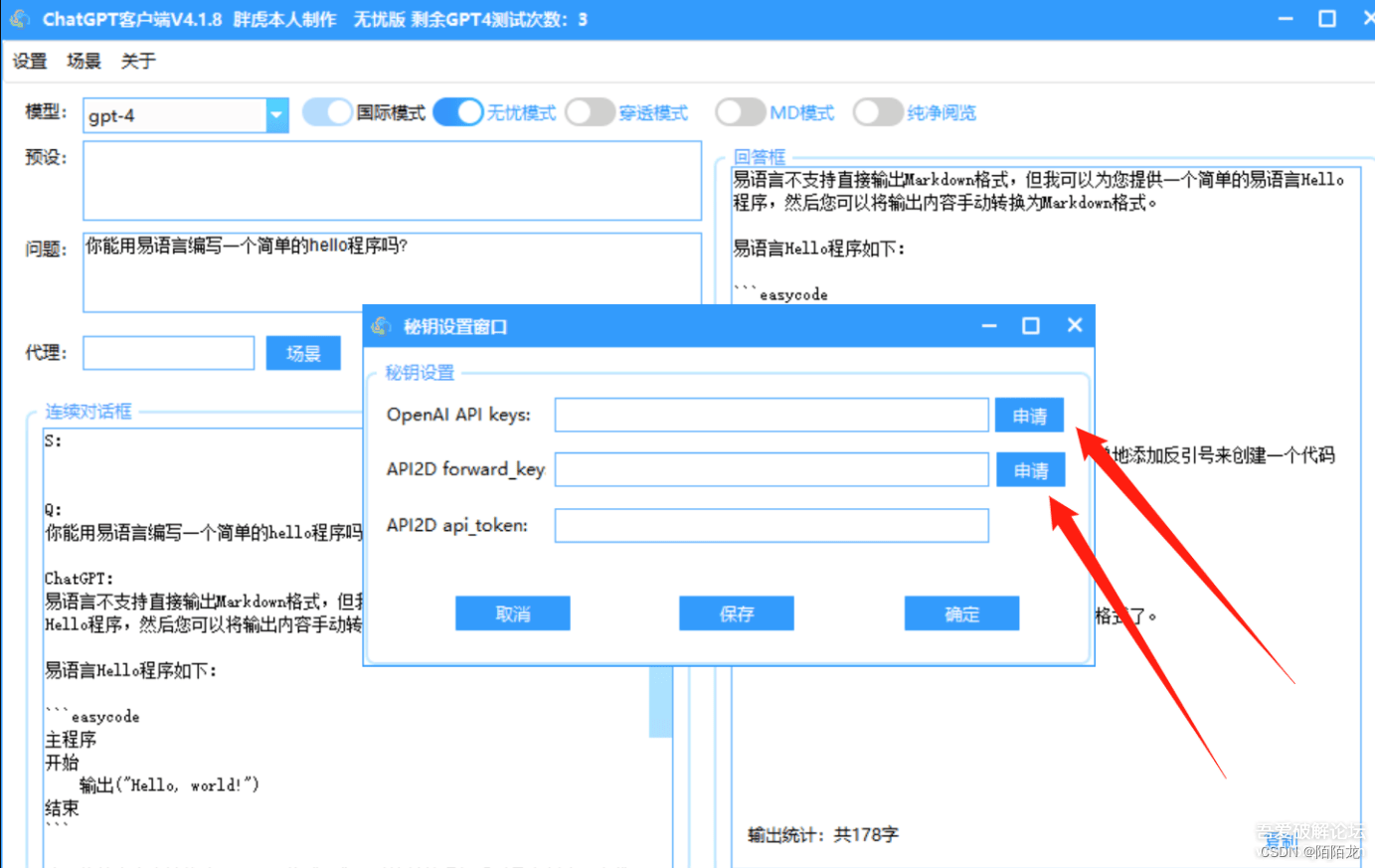Enable the 穿透模式 switch

click(590, 112)
